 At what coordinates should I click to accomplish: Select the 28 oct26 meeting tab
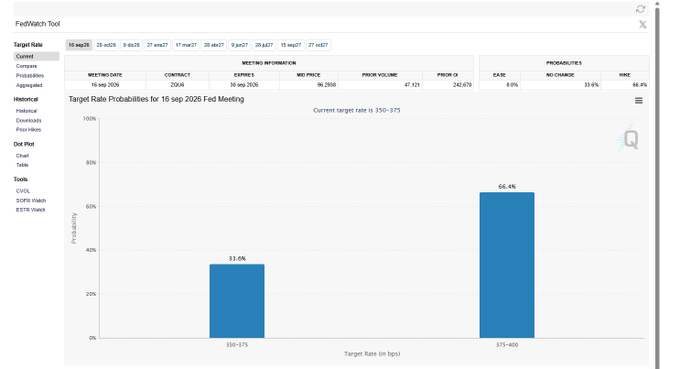pyautogui.click(x=106, y=45)
